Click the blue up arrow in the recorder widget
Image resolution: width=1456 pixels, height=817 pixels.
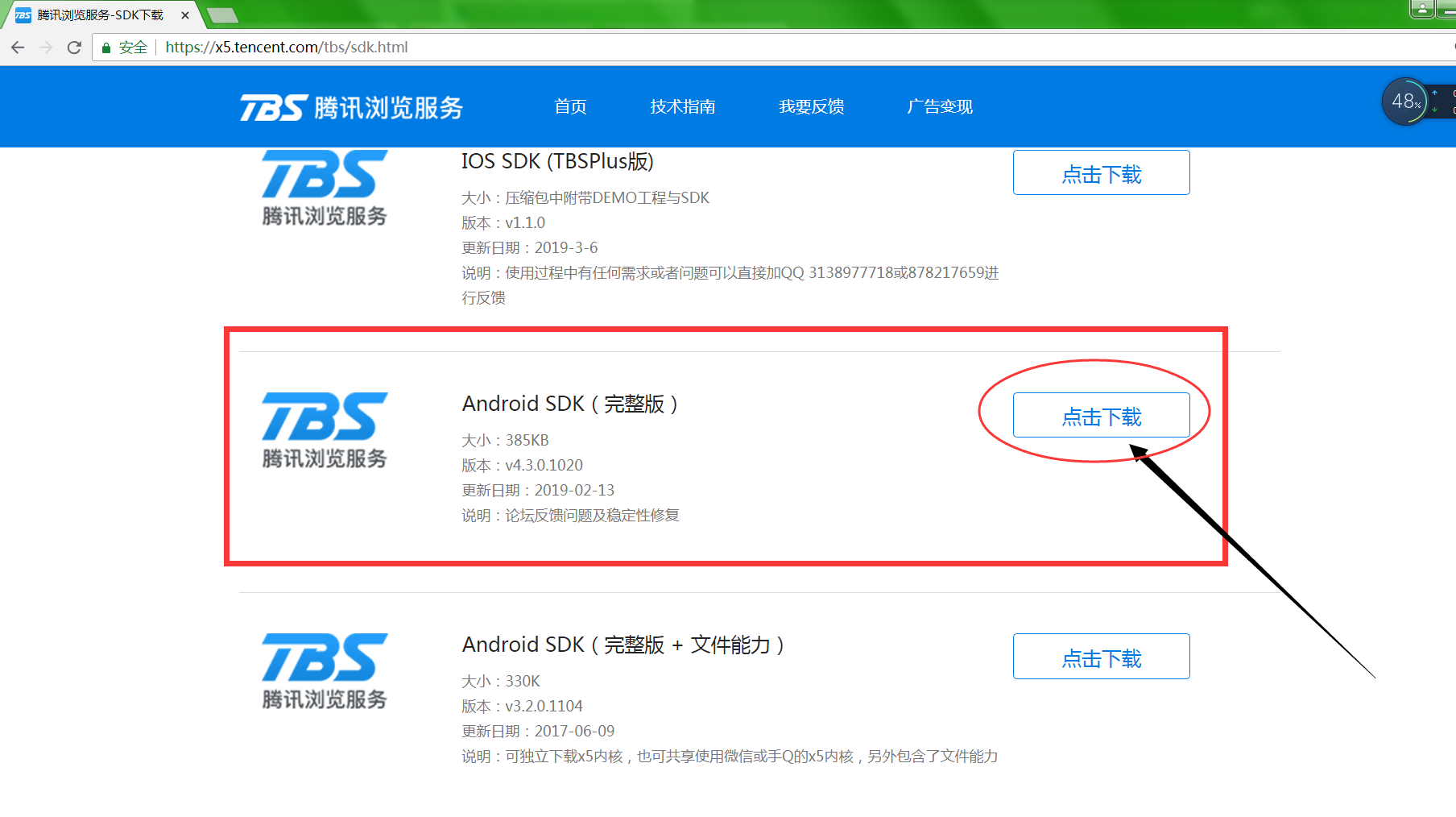(1435, 93)
